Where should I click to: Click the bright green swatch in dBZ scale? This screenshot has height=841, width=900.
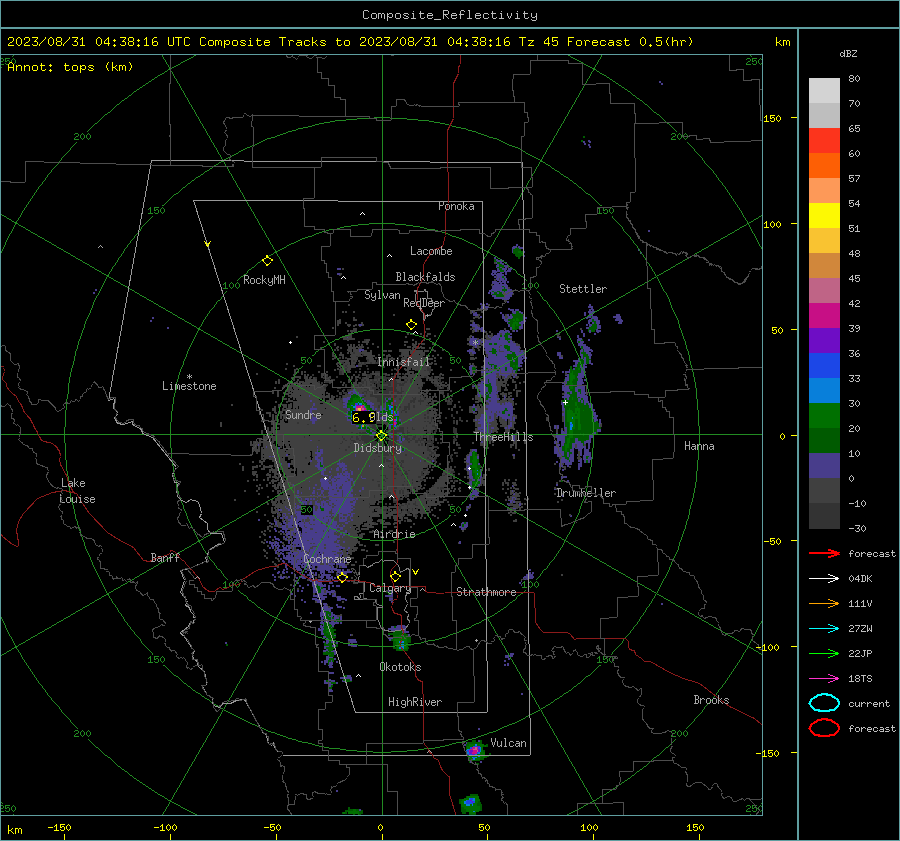coord(824,416)
